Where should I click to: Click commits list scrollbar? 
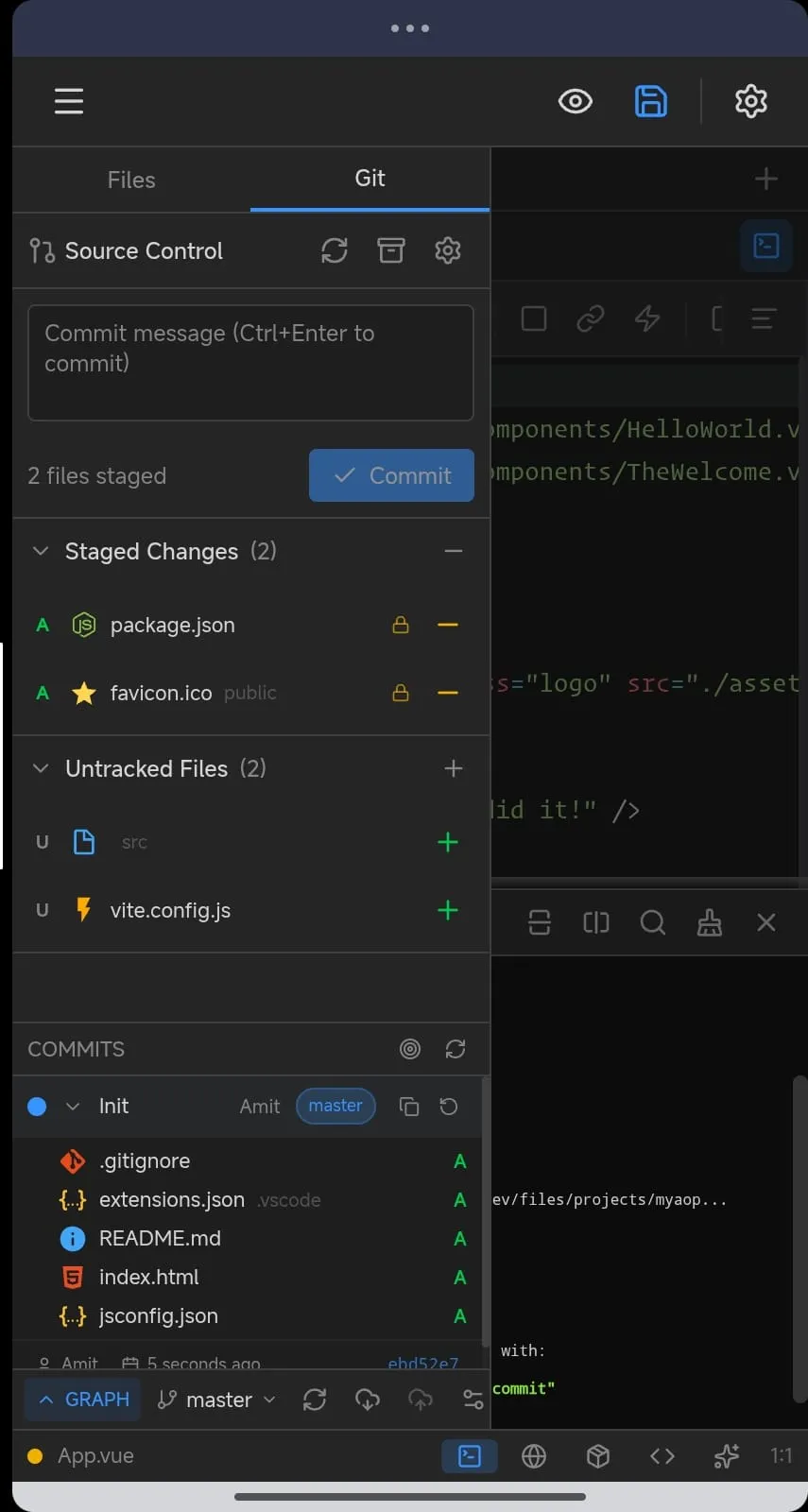click(x=486, y=1211)
